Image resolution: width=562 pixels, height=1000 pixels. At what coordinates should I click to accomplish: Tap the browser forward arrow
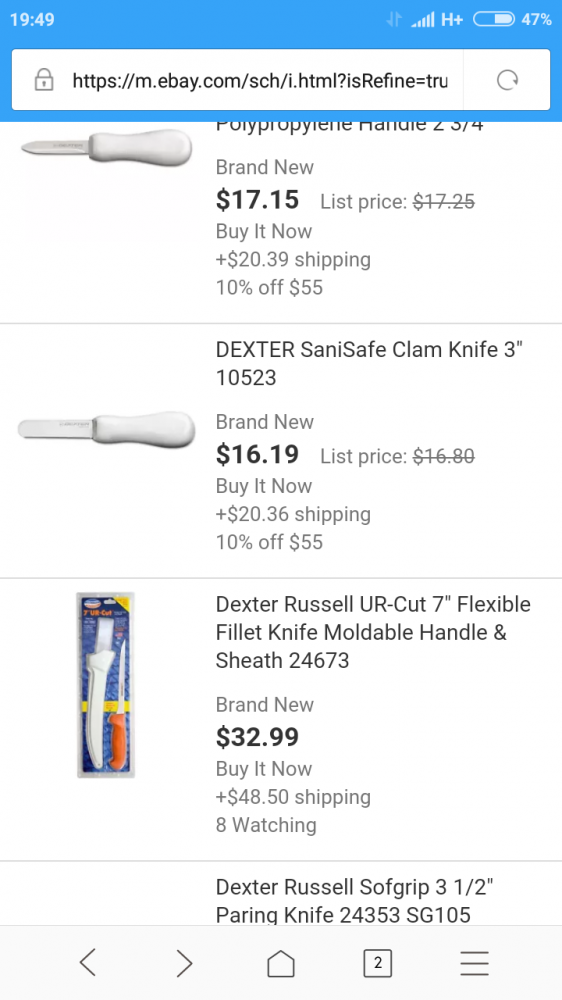184,962
